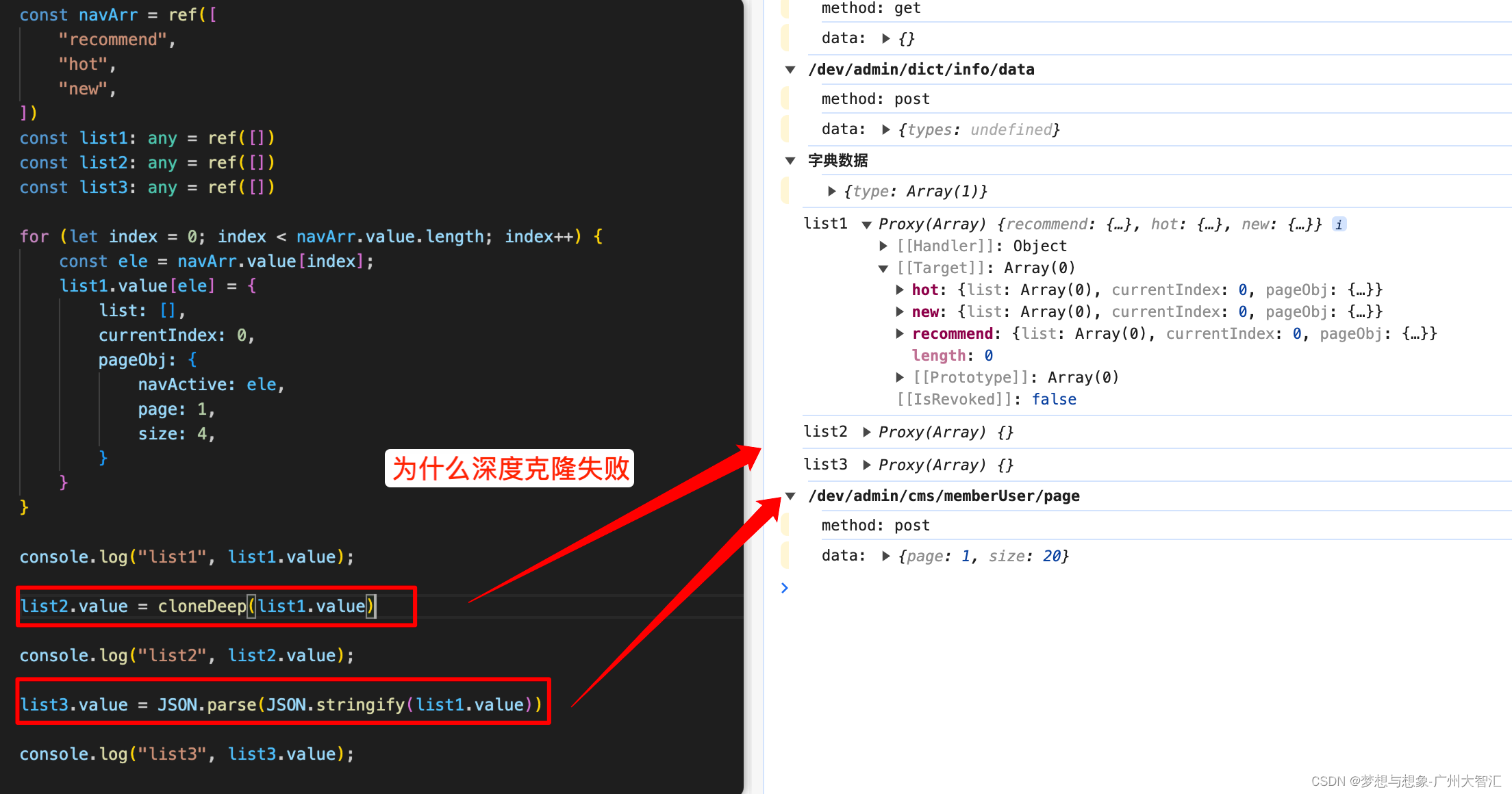Click the method: post line under dict/info/data
Screen dimensions: 1512x794
[x=876, y=99]
